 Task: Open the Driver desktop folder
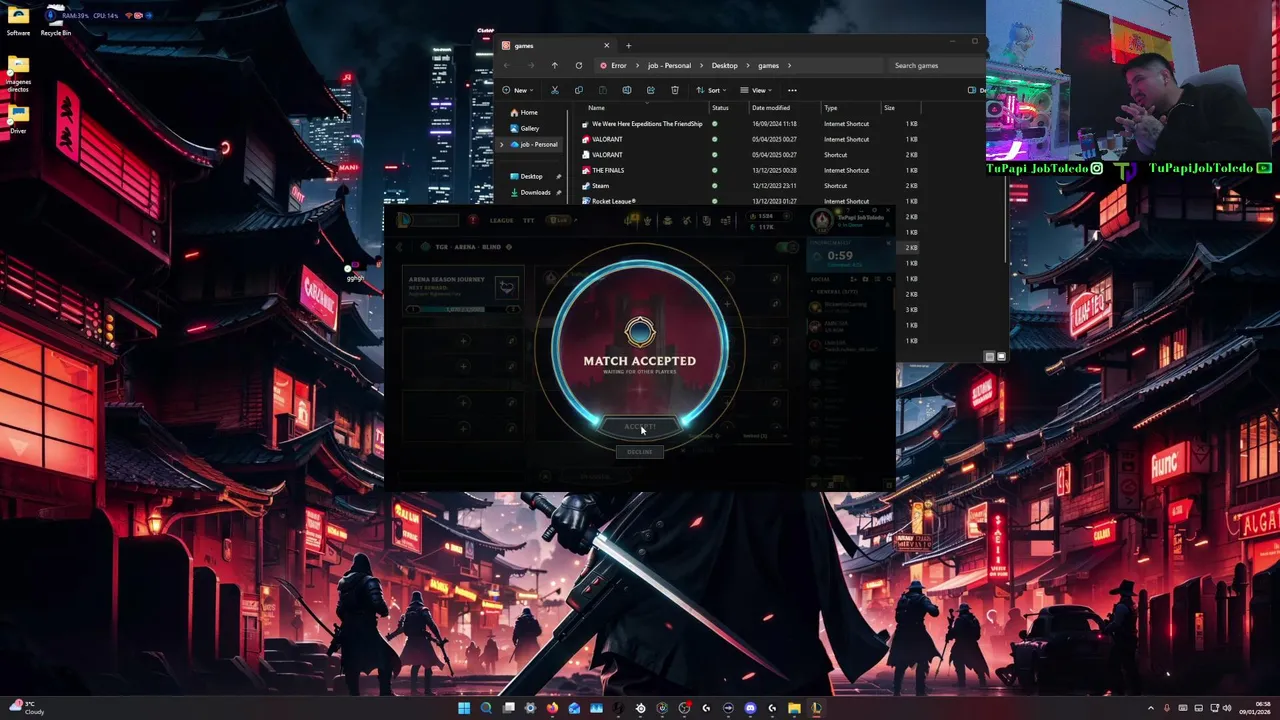click(x=18, y=118)
